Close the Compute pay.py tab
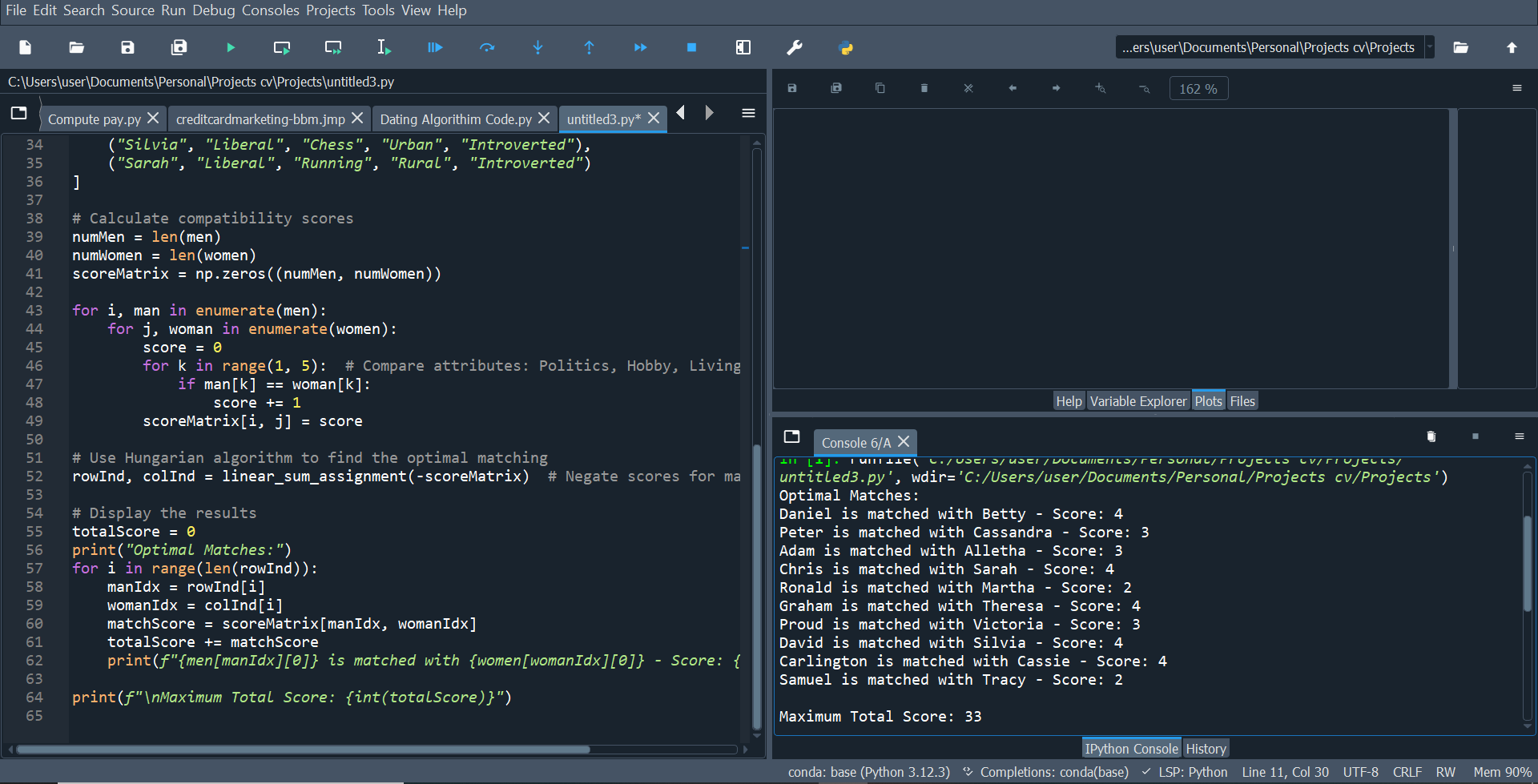The height and width of the screenshot is (784, 1538). click(153, 119)
